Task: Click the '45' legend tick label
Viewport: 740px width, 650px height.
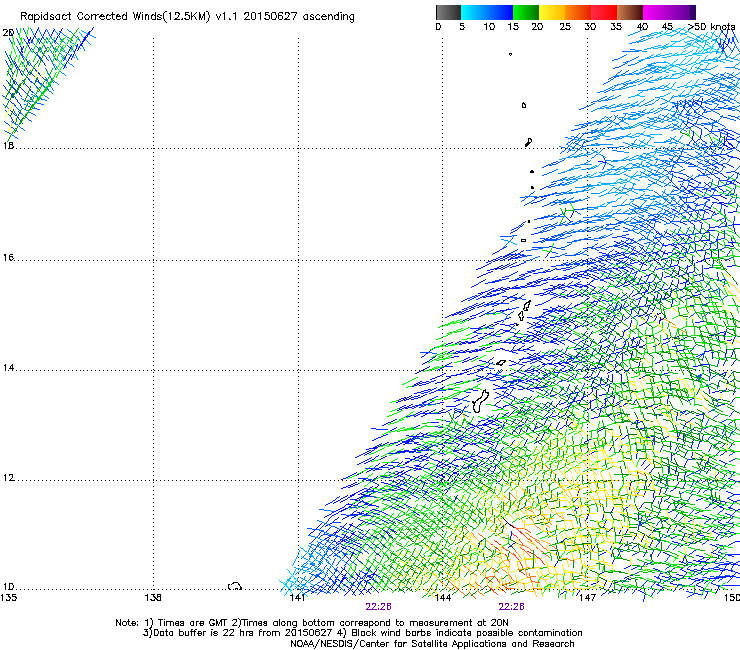Action: click(667, 26)
